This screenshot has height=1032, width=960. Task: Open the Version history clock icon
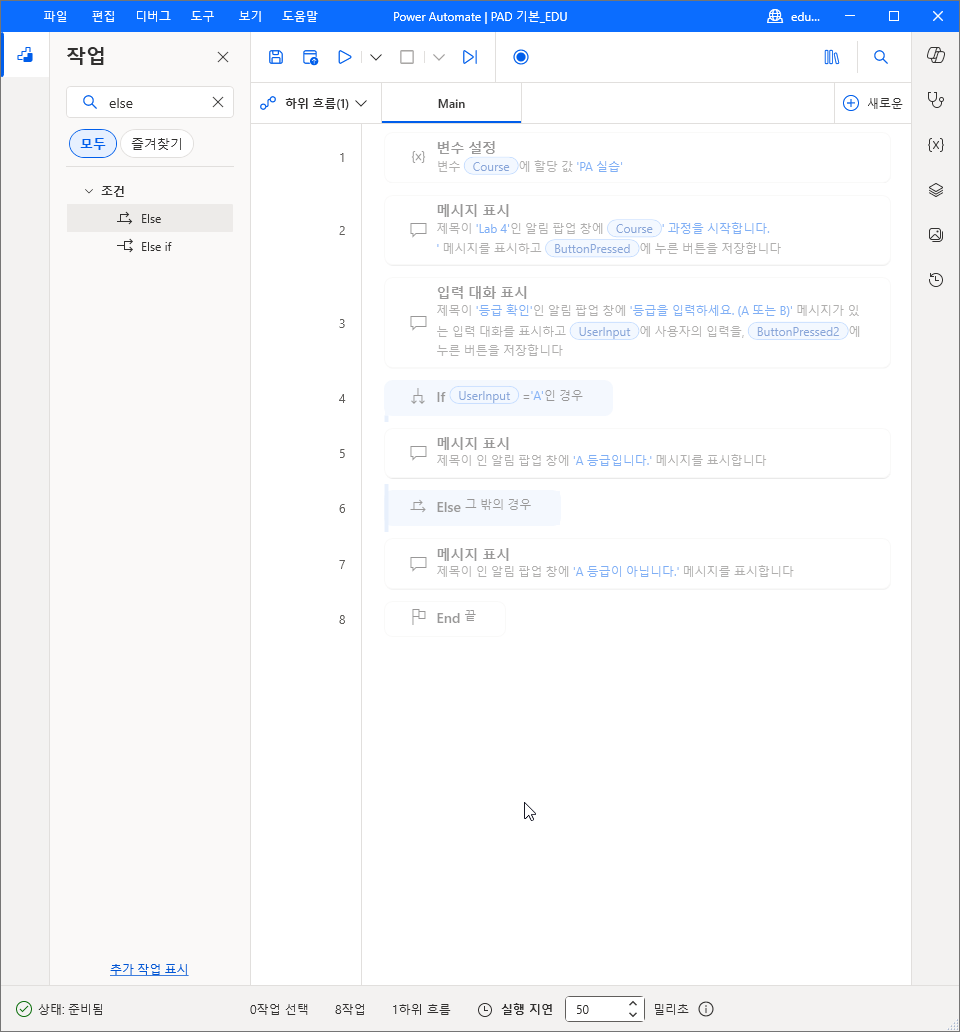click(x=936, y=280)
